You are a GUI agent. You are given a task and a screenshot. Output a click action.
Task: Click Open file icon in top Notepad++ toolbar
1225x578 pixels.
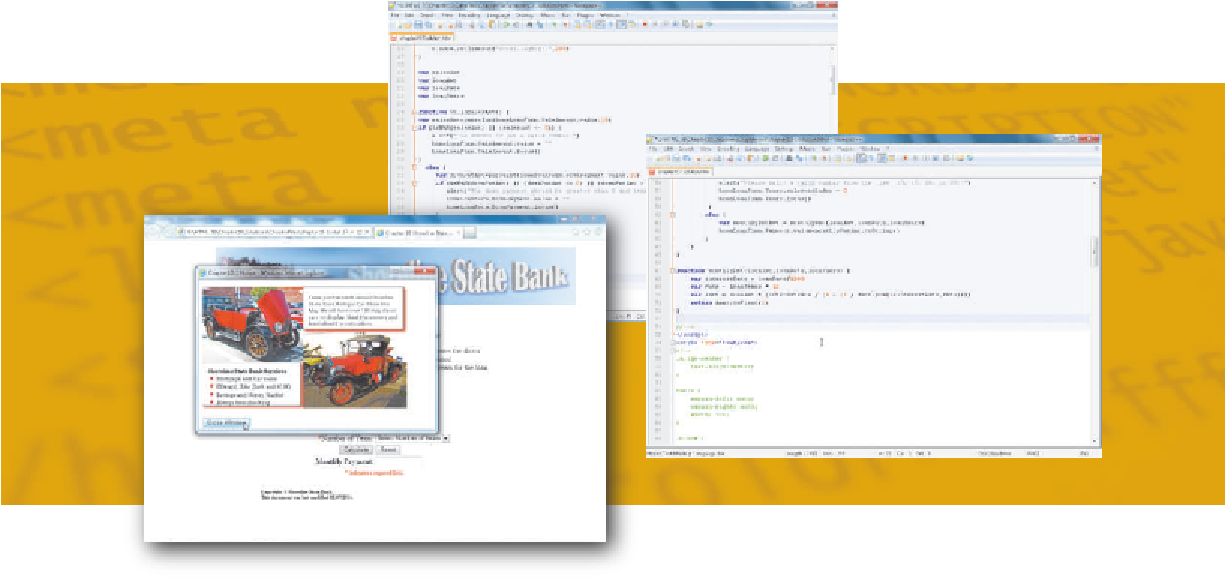407,24
